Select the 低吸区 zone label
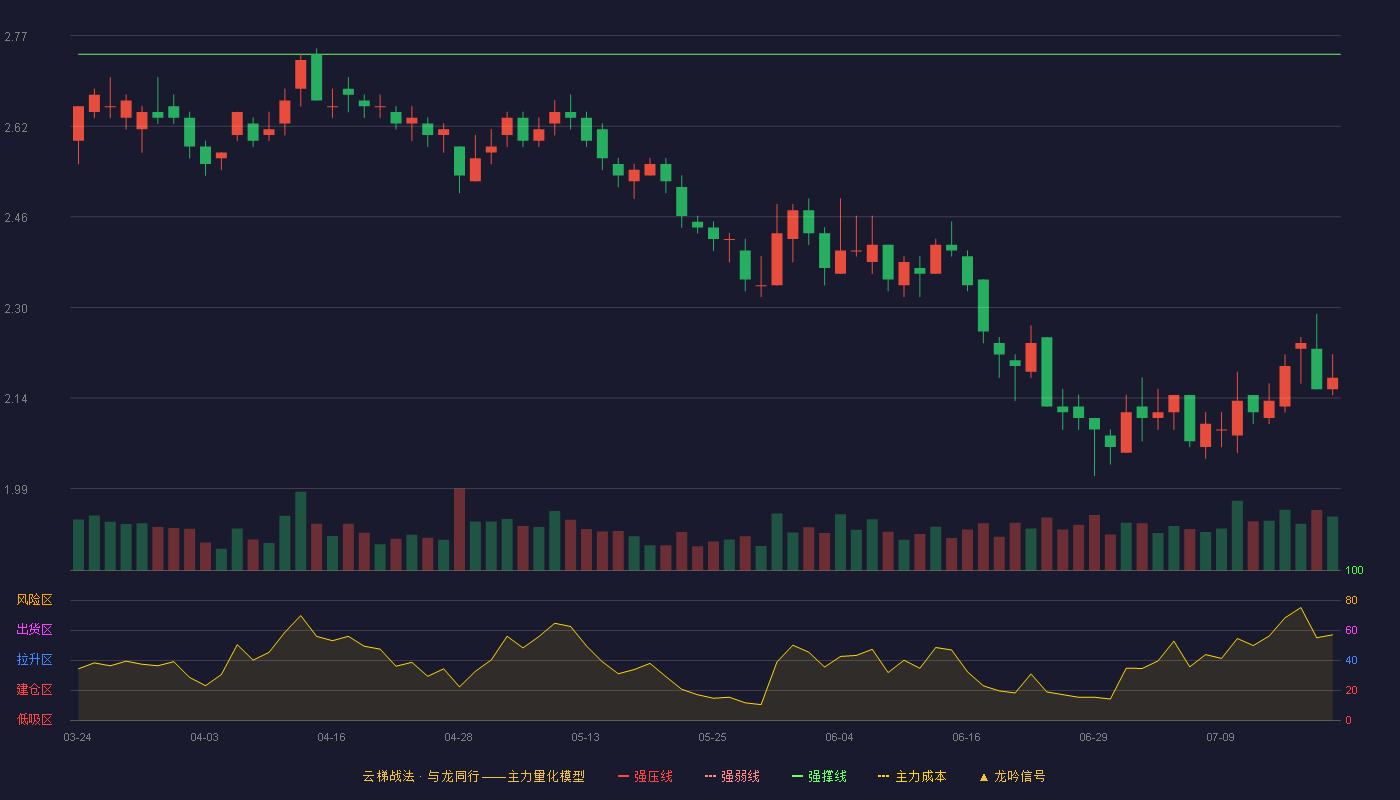Image resolution: width=1400 pixels, height=800 pixels. click(x=35, y=720)
